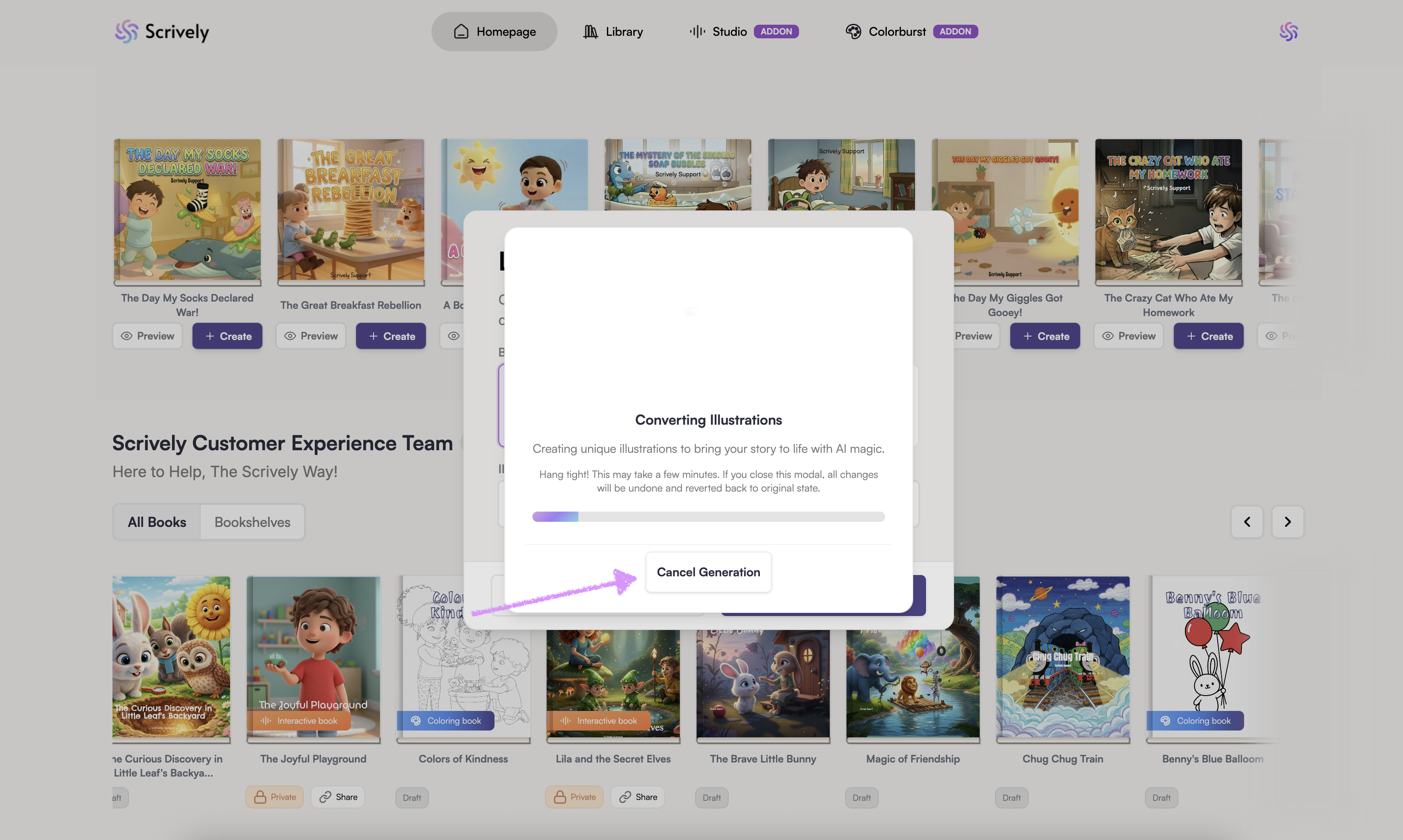
Task: Create from The Crazy Cat book
Action: click(1208, 336)
